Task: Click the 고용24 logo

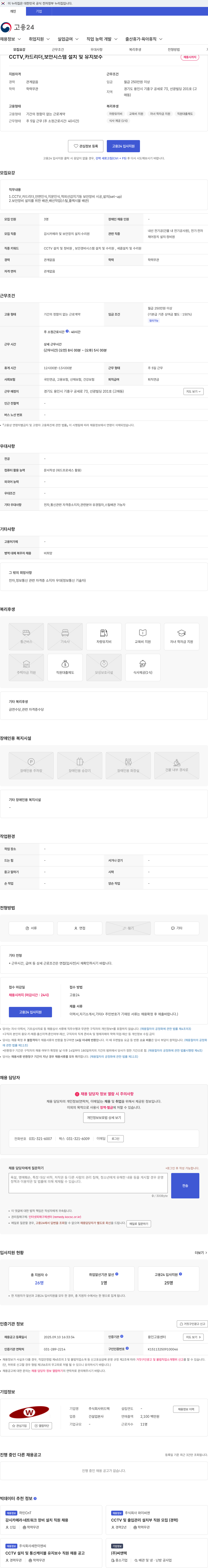Action: point(17,27)
